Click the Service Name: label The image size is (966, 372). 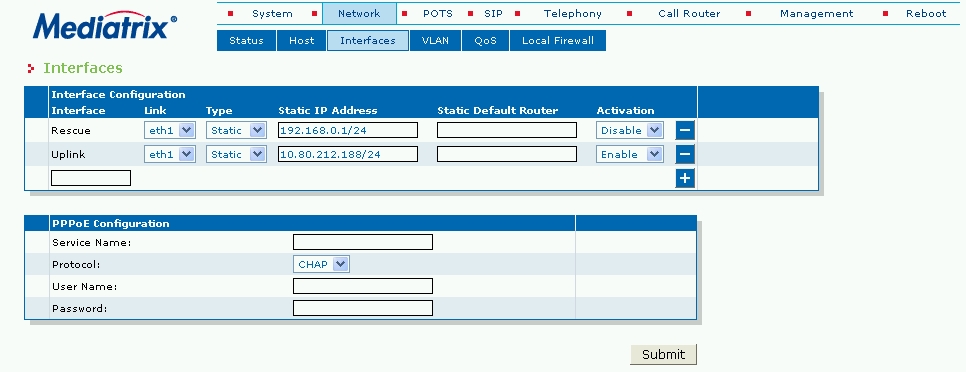(92, 243)
